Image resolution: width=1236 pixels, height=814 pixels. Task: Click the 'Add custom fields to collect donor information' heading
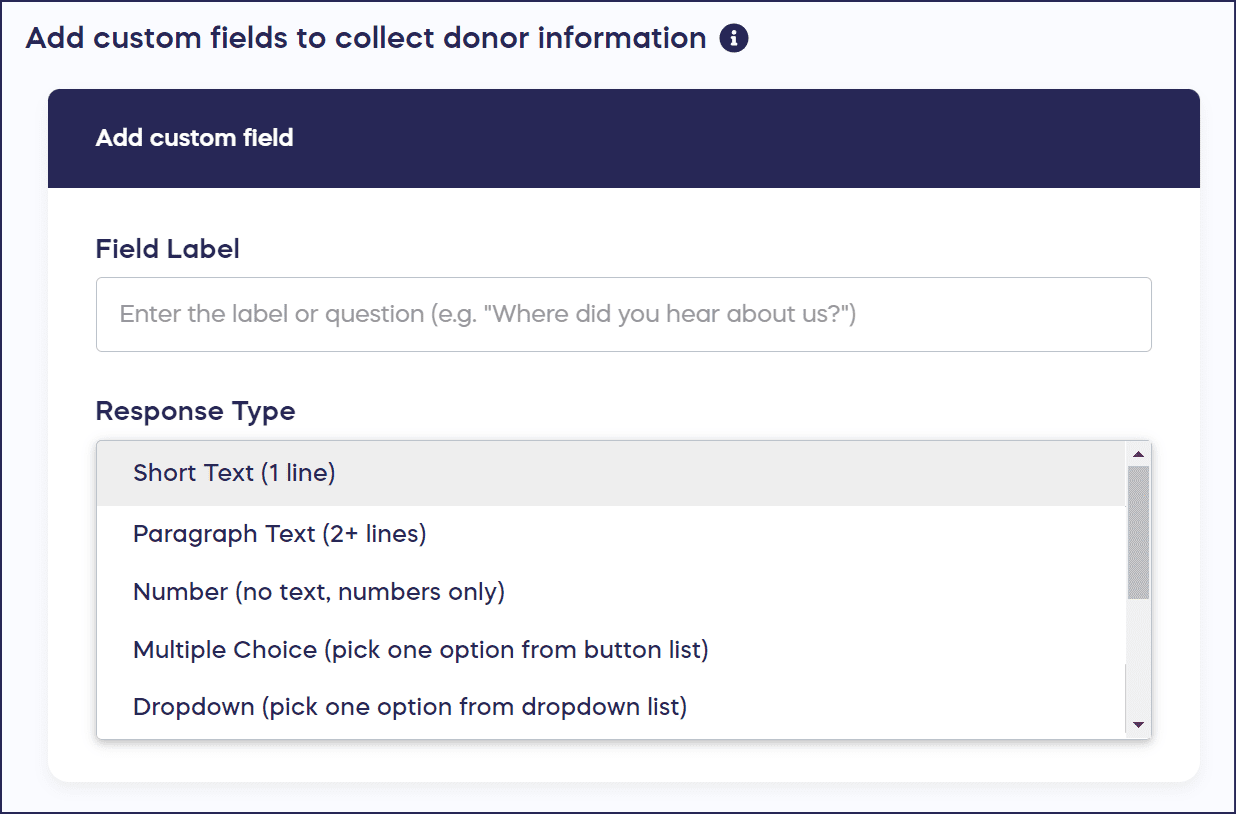pos(365,39)
